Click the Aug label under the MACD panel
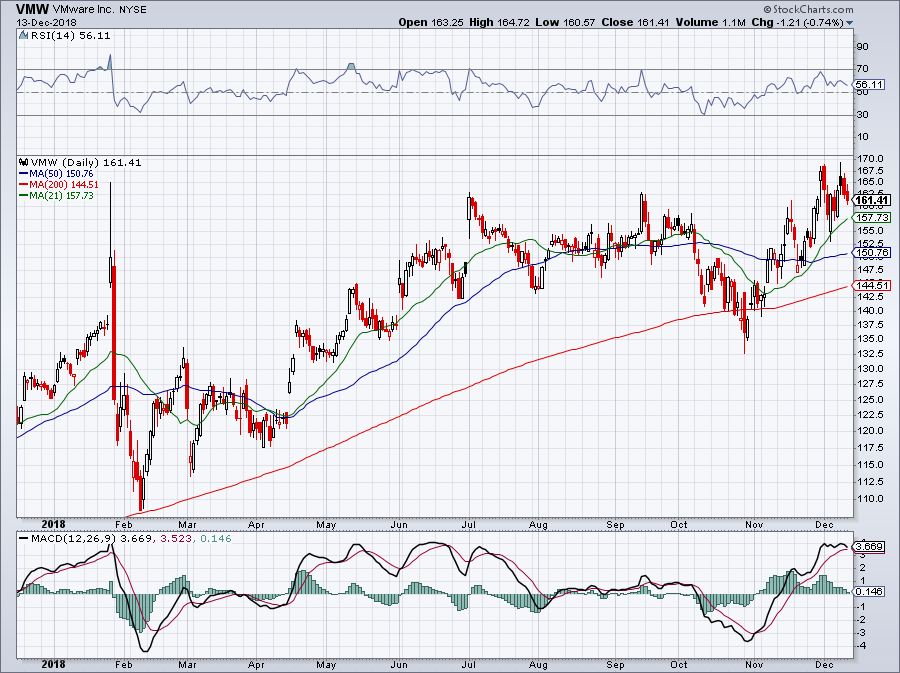The image size is (900, 673). (x=538, y=665)
